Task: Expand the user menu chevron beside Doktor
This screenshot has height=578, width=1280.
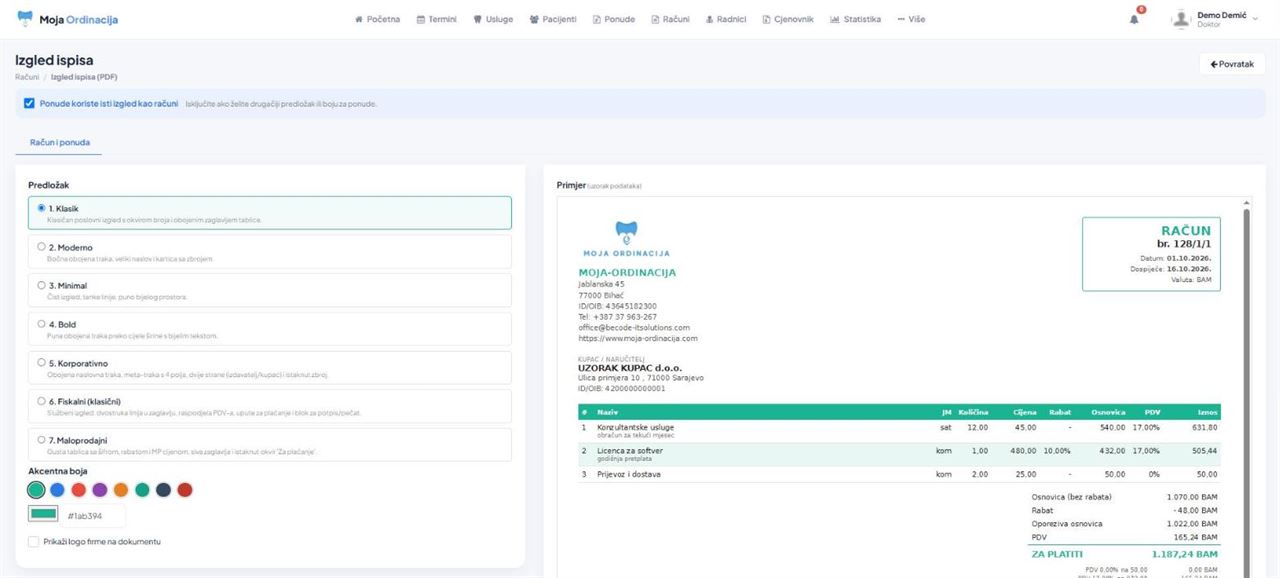Action: [x=1255, y=19]
